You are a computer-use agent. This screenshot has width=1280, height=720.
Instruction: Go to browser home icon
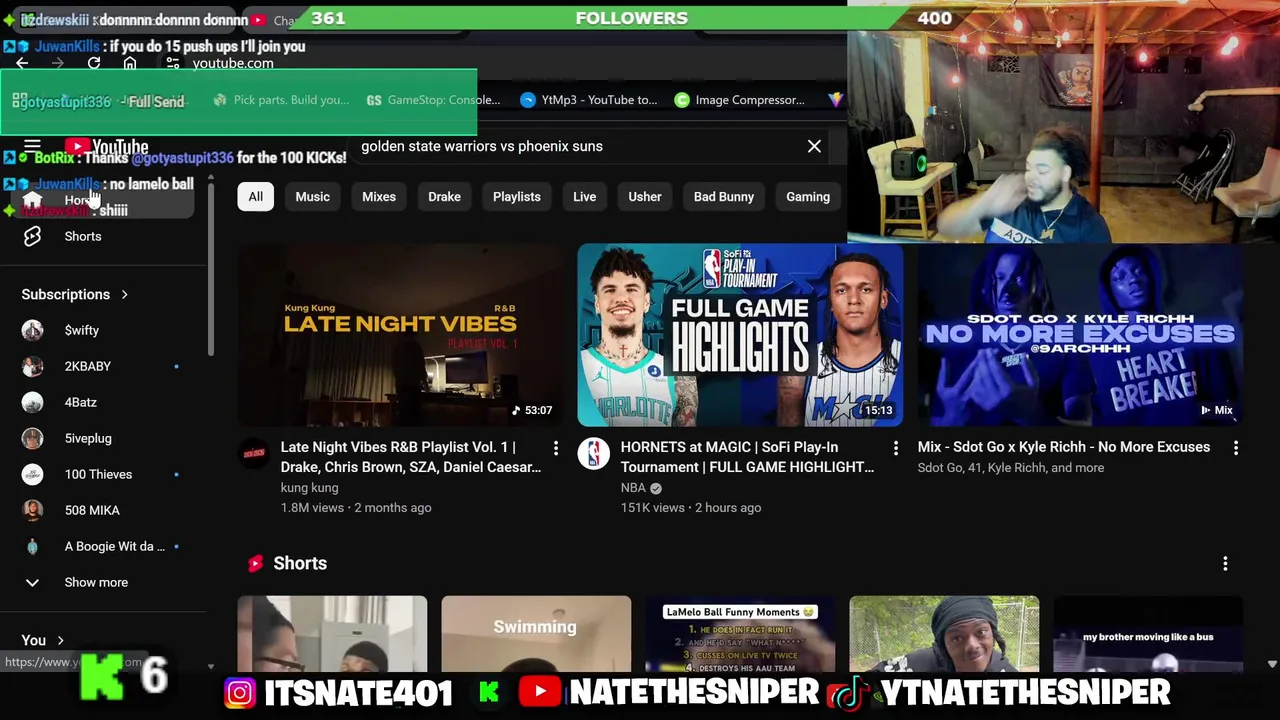[x=130, y=63]
